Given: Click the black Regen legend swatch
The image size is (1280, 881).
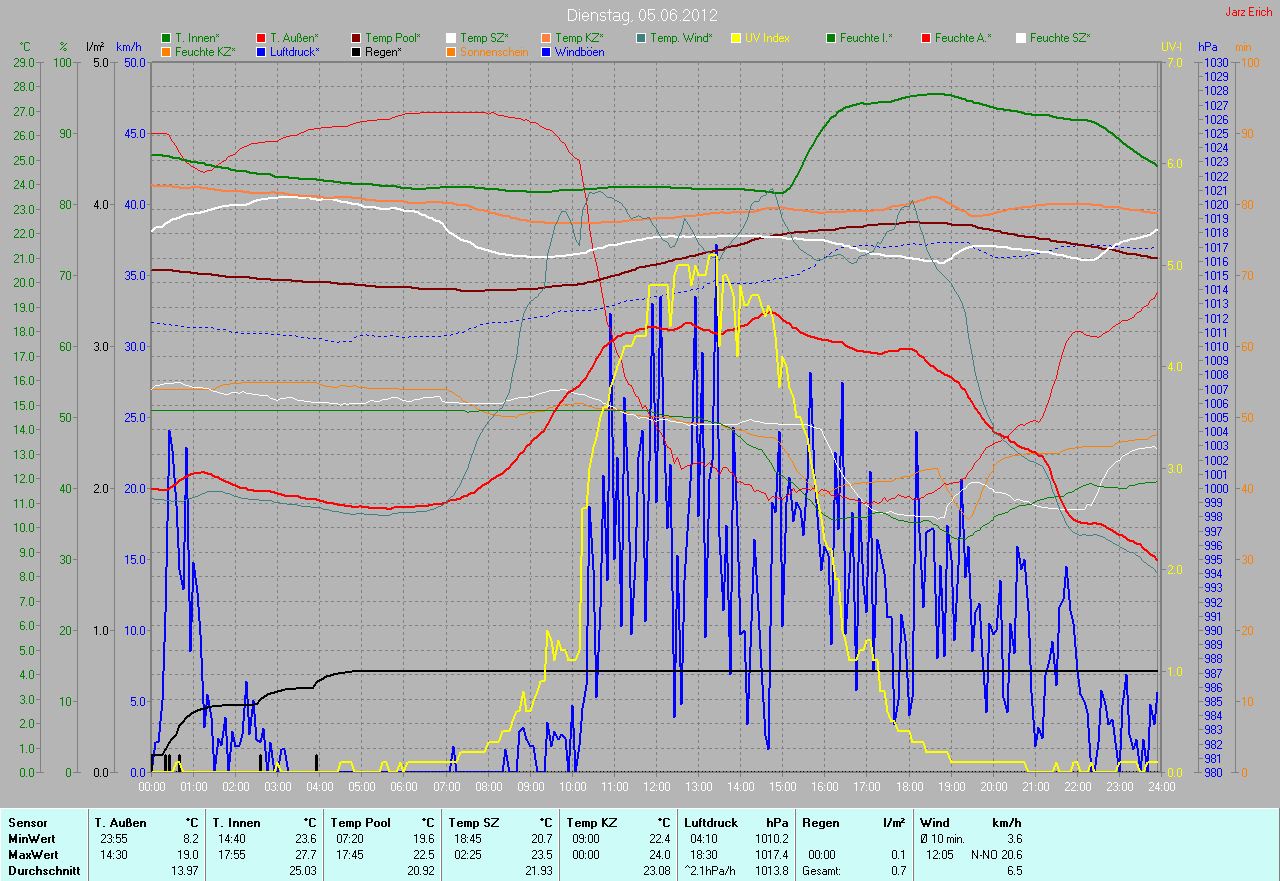Looking at the screenshot, I should [356, 51].
